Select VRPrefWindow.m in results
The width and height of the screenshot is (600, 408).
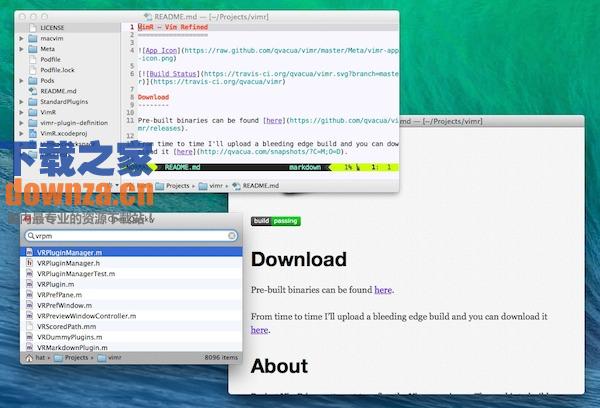point(131,305)
